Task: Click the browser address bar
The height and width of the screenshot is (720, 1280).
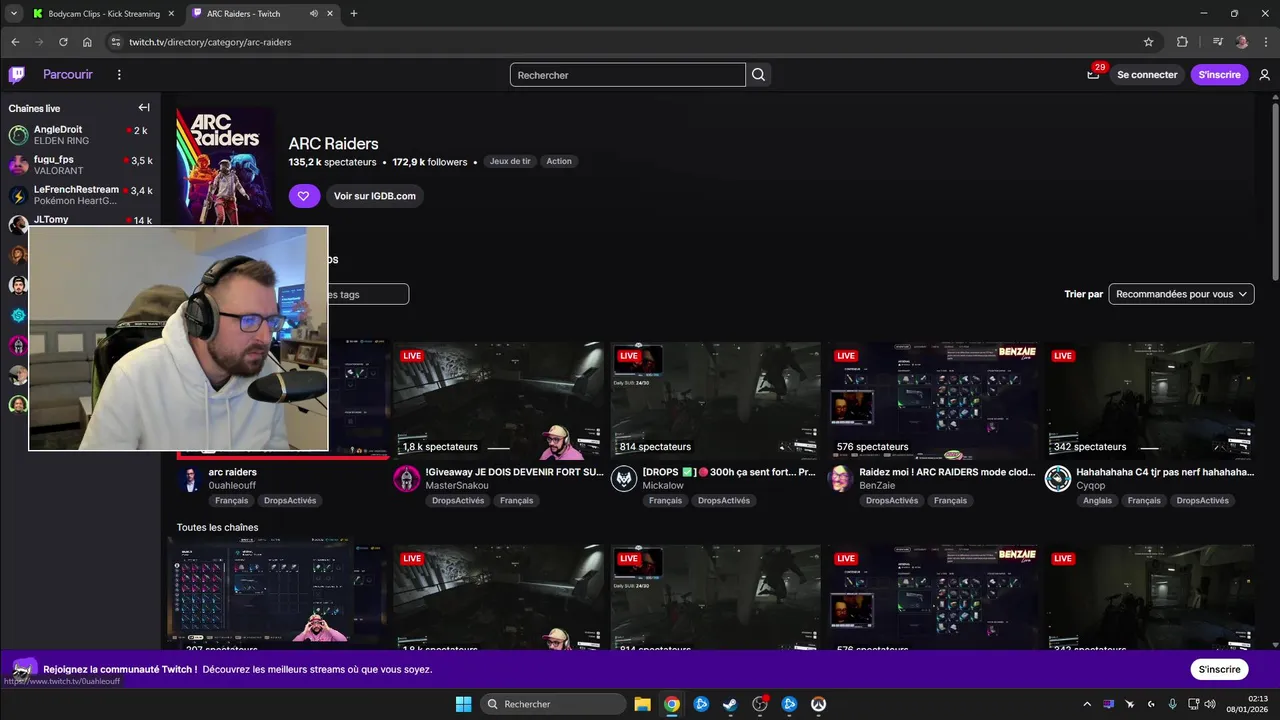Action: [630, 42]
